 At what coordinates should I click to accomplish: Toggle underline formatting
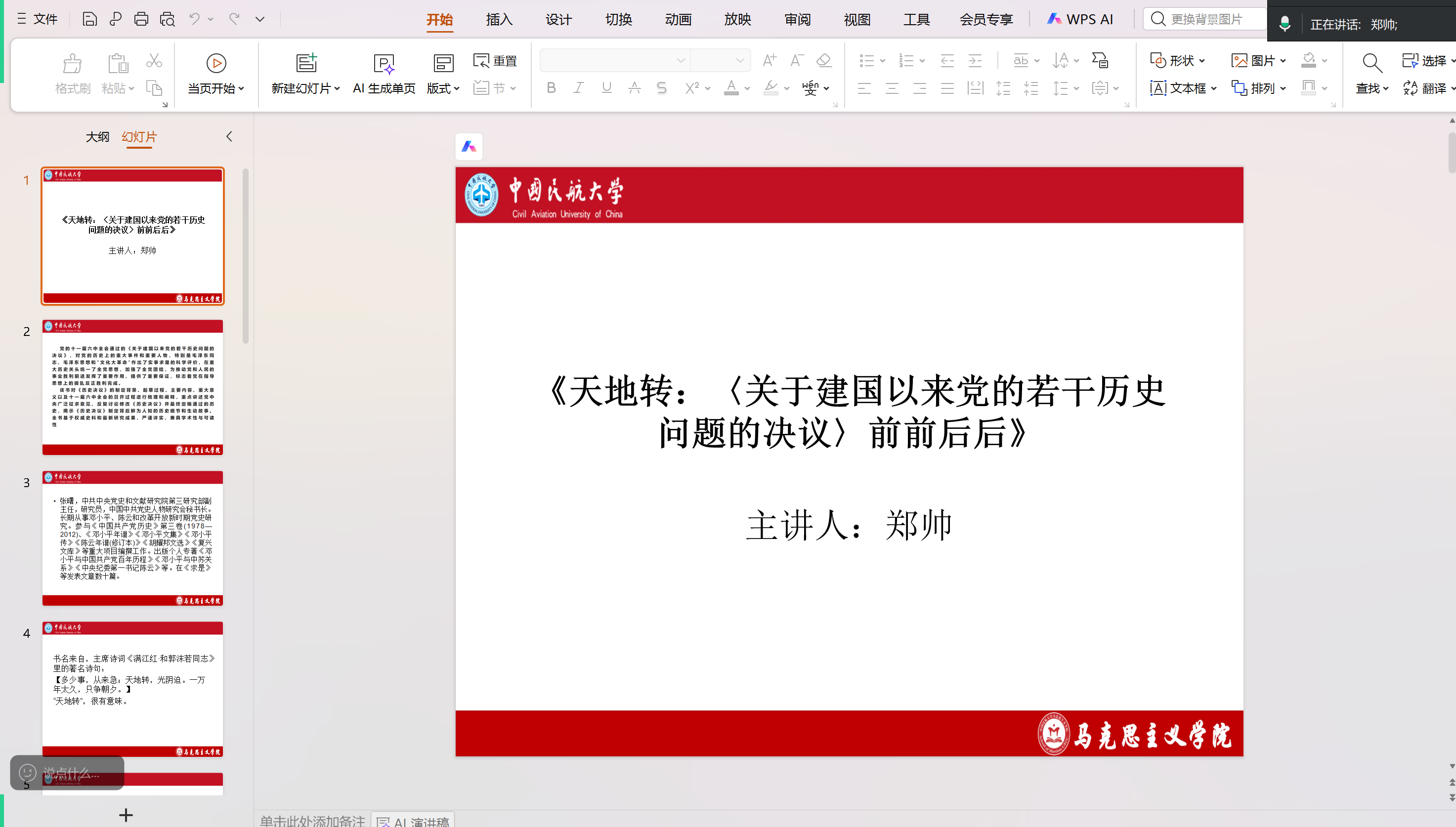pos(606,88)
